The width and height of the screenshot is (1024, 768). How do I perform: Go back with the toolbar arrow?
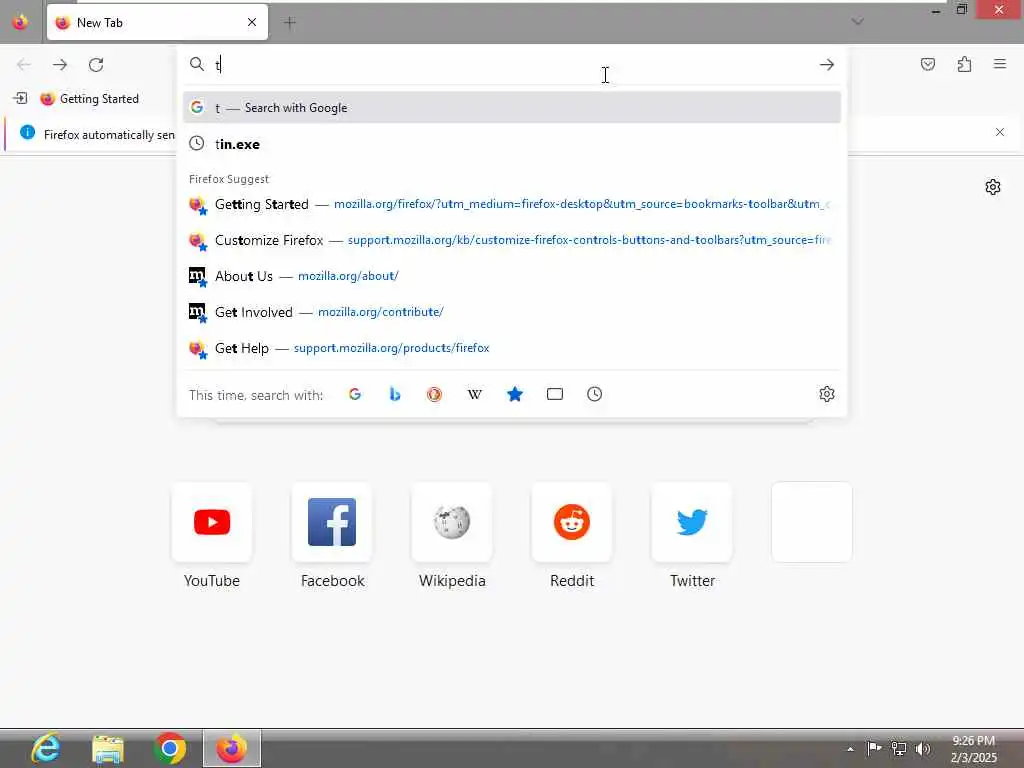(24, 65)
